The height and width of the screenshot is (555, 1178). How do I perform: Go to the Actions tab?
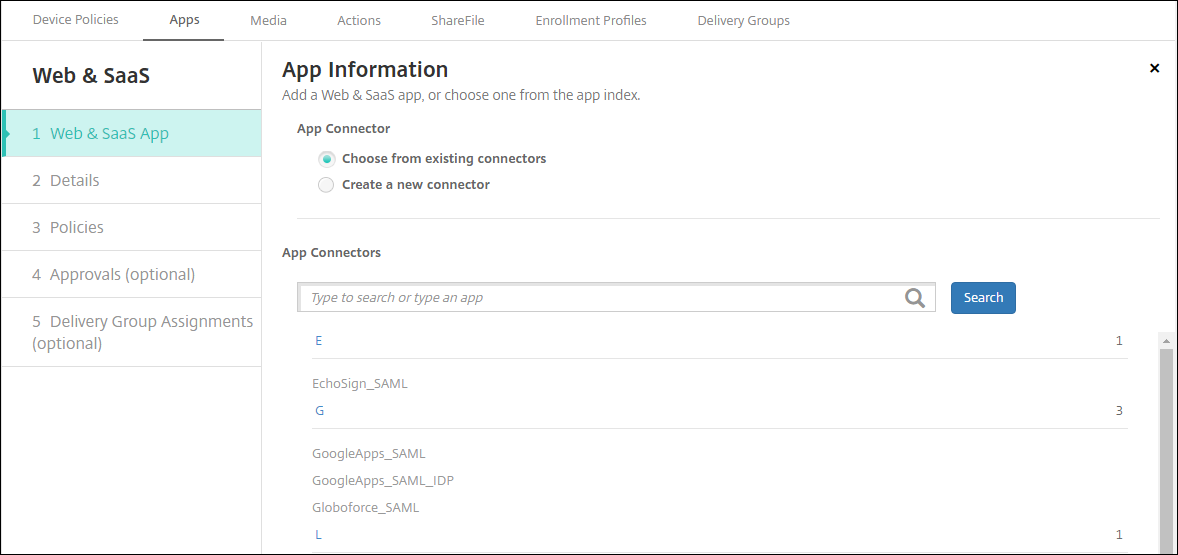(x=359, y=20)
